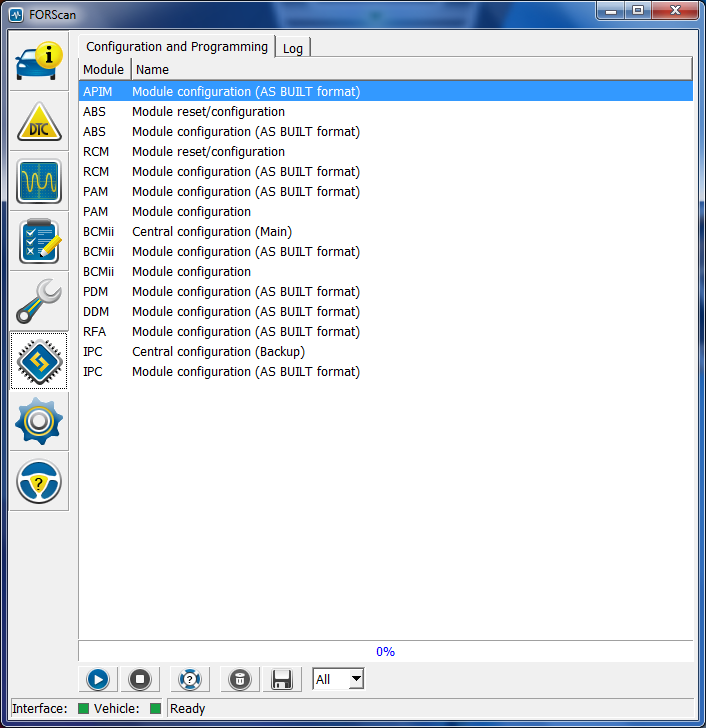
Task: Open the steering wheel help section
Action: point(39,481)
